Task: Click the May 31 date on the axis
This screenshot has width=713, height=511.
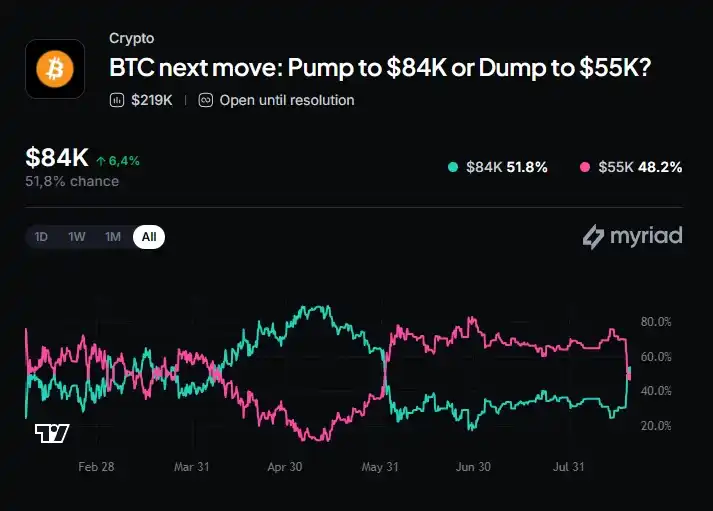Action: [380, 467]
